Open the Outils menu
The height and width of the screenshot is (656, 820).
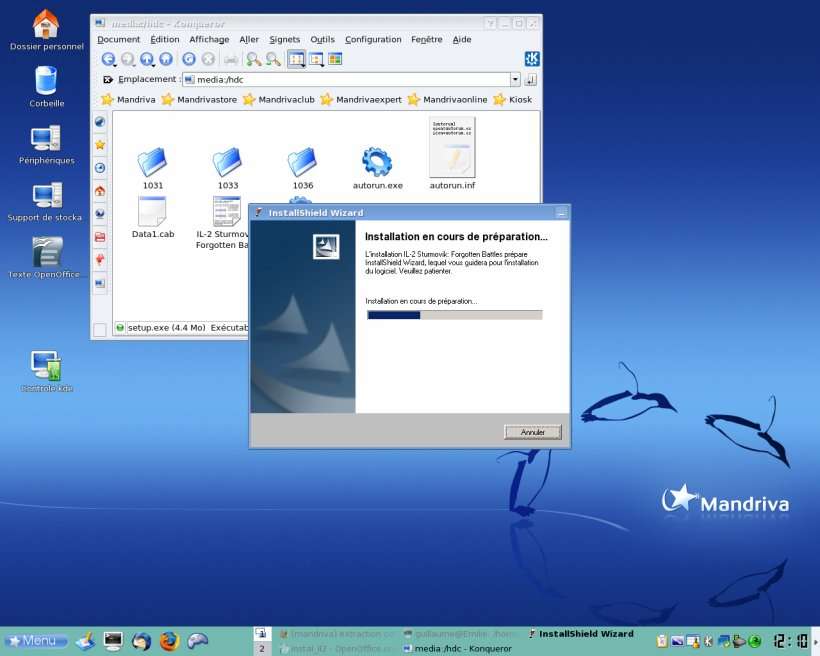click(322, 39)
